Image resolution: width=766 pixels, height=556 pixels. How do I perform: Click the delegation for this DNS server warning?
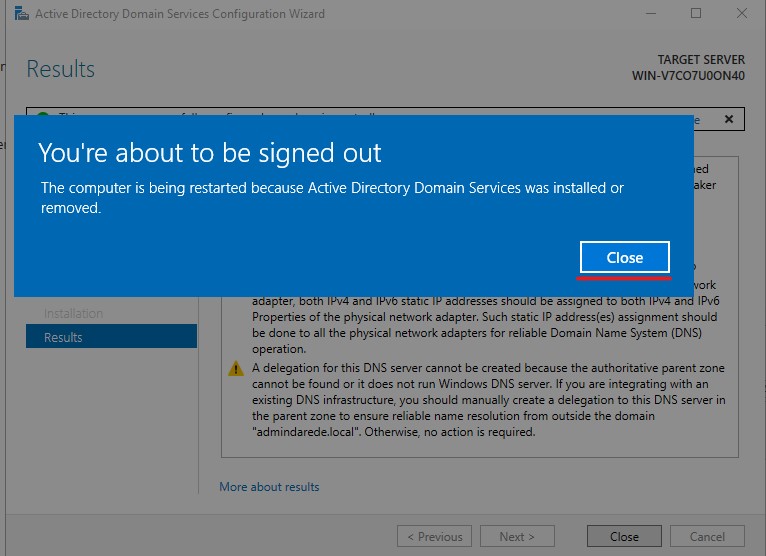tap(489, 400)
